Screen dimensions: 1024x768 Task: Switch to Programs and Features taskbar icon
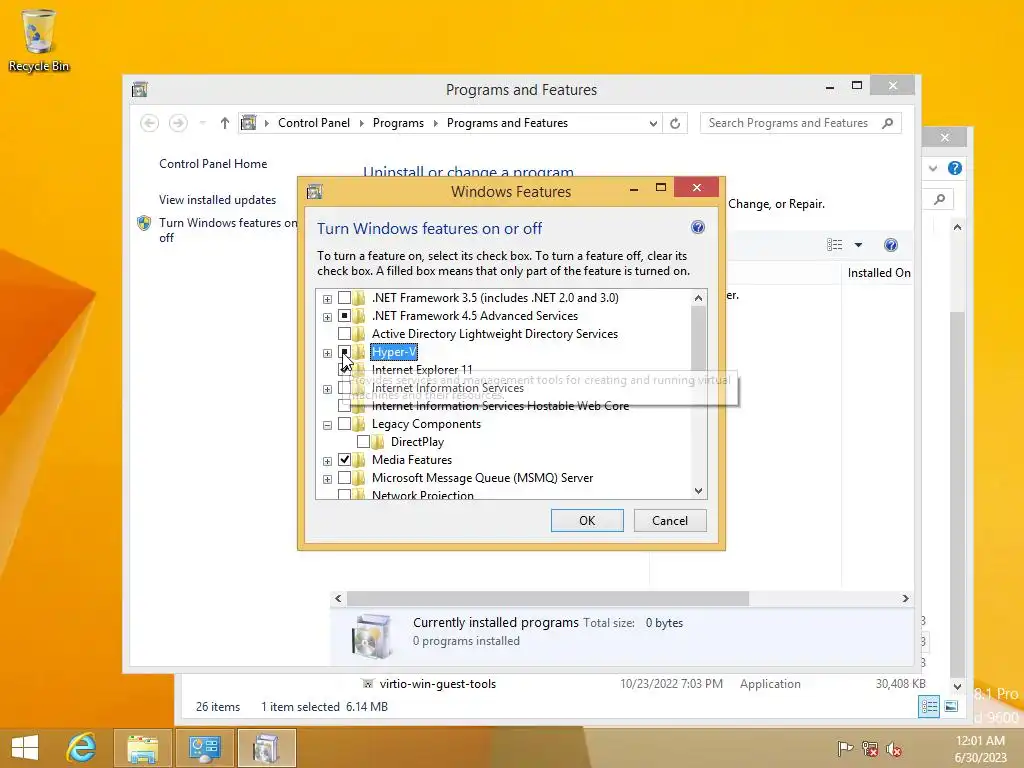tap(266, 748)
